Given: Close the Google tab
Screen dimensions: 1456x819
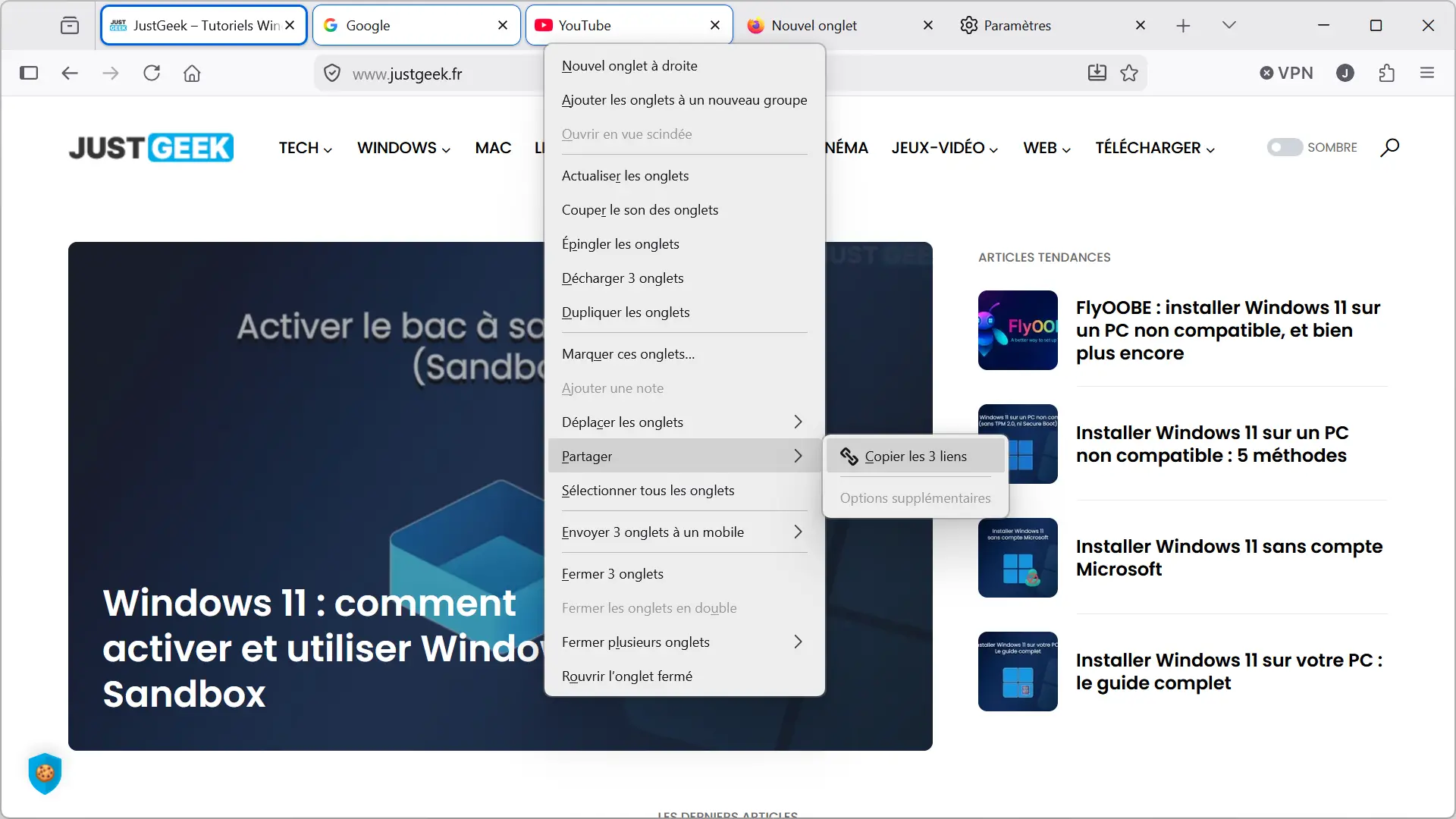Looking at the screenshot, I should click(x=503, y=25).
